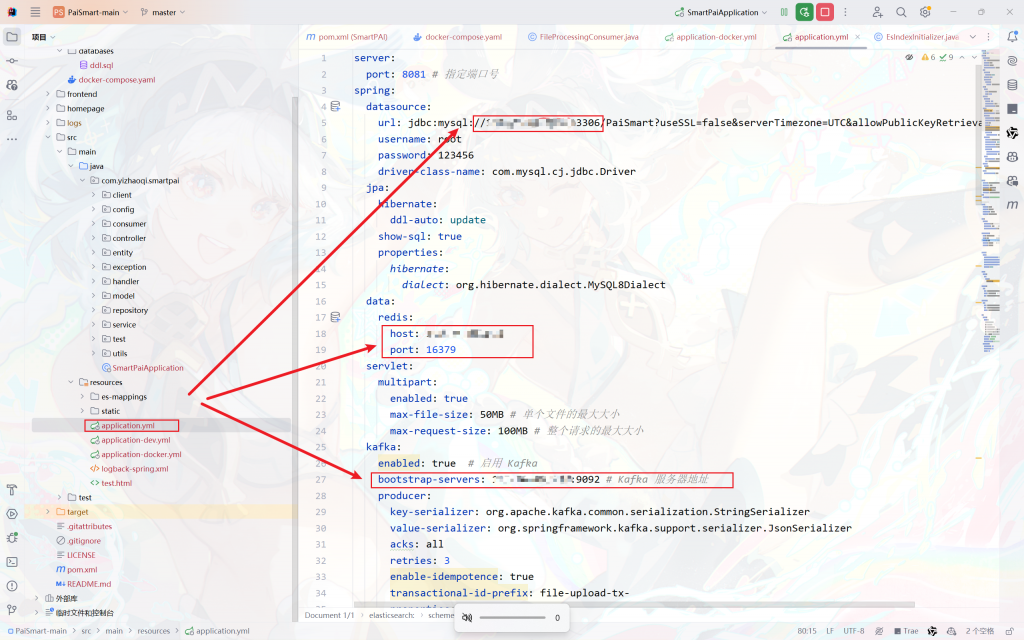Open the Build hammer tool window

click(x=12, y=490)
